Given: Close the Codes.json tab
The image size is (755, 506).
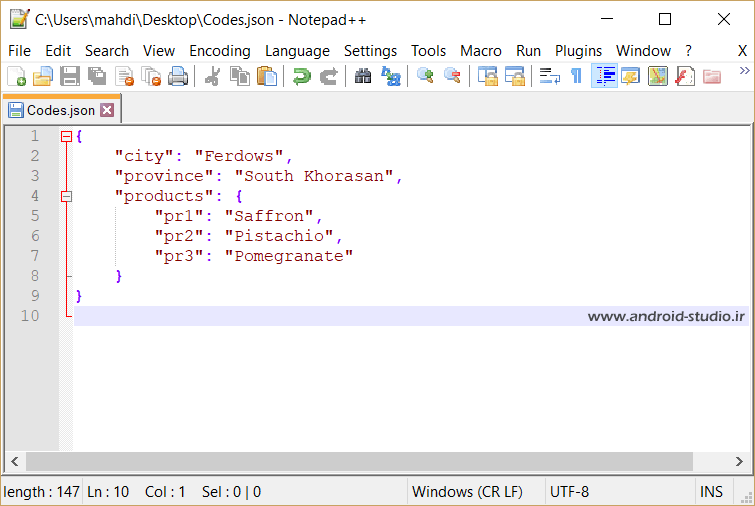Looking at the screenshot, I should point(107,110).
